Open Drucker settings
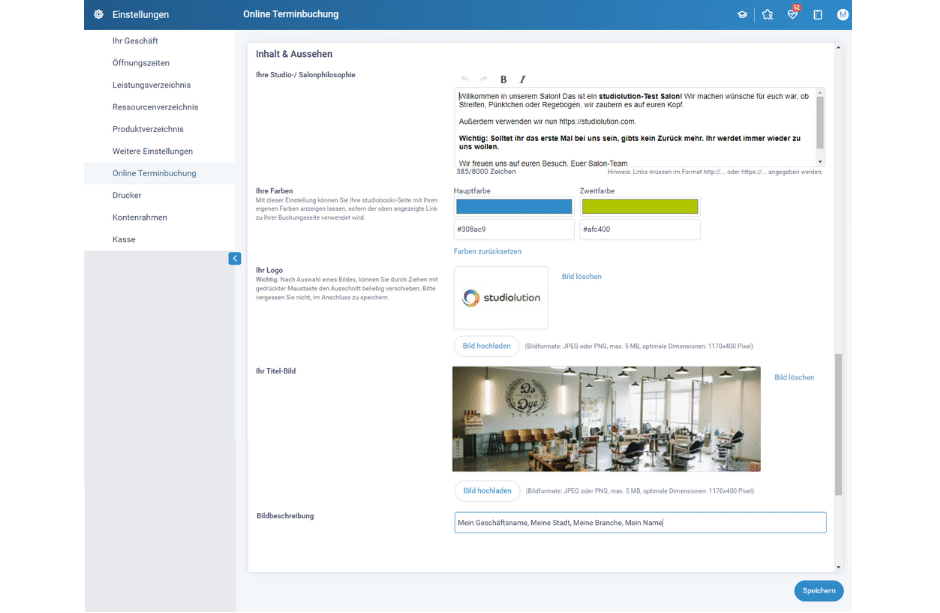The height and width of the screenshot is (613, 940). pyautogui.click(x=126, y=195)
